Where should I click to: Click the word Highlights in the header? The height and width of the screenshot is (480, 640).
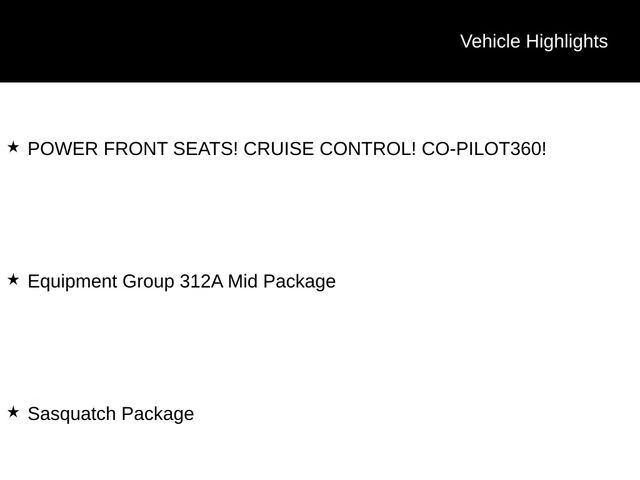point(566,41)
